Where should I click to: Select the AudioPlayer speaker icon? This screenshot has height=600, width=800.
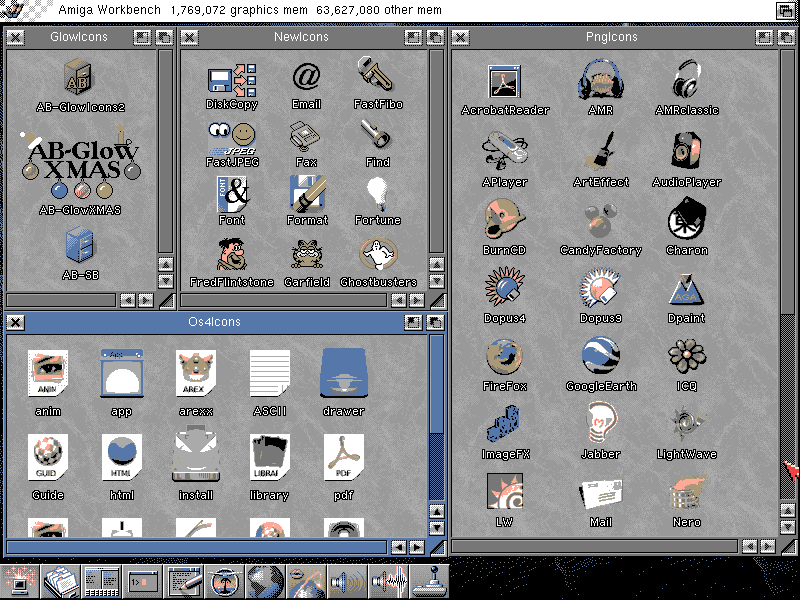click(x=687, y=150)
